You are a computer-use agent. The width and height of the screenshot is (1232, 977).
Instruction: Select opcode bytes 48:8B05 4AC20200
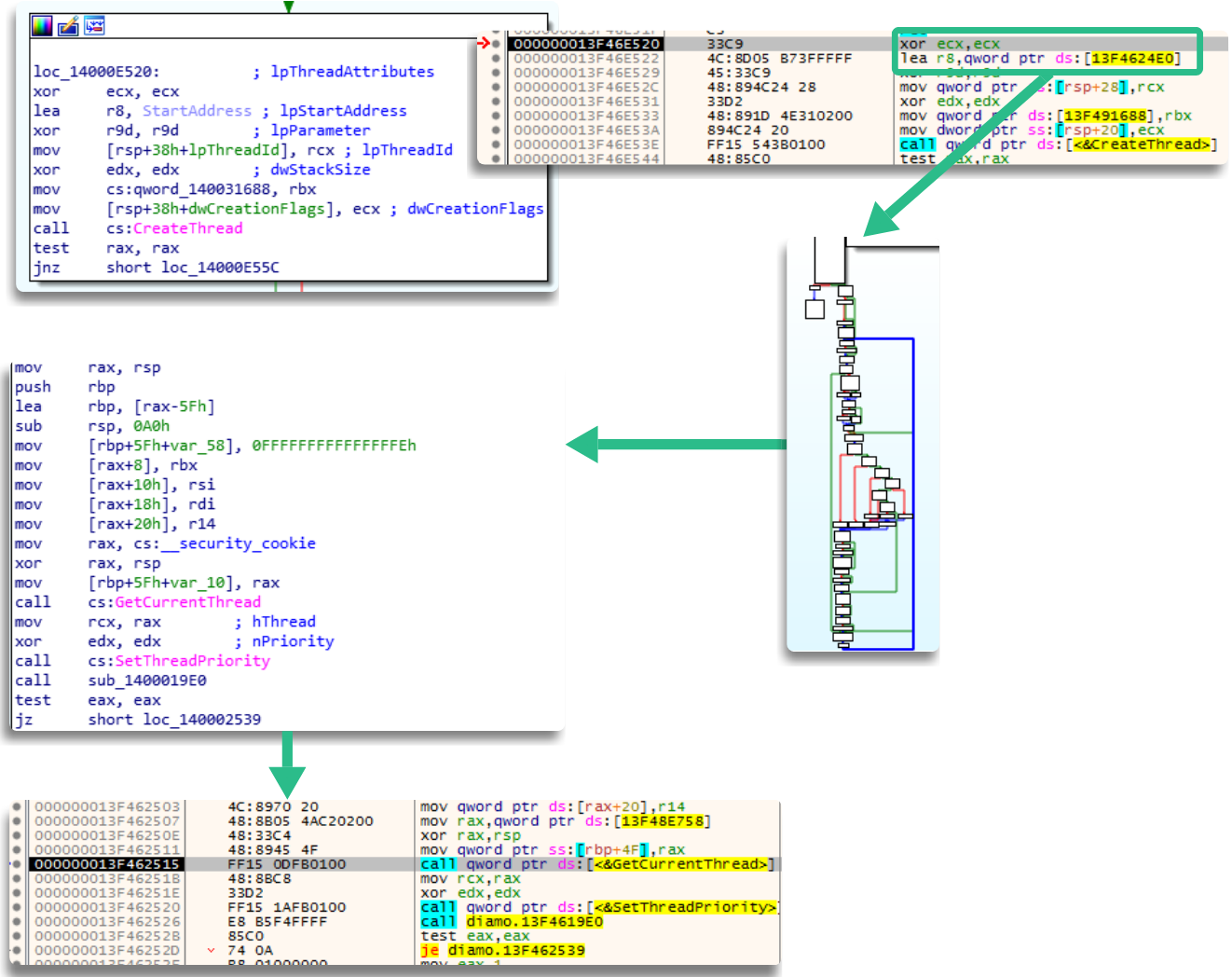point(301,821)
